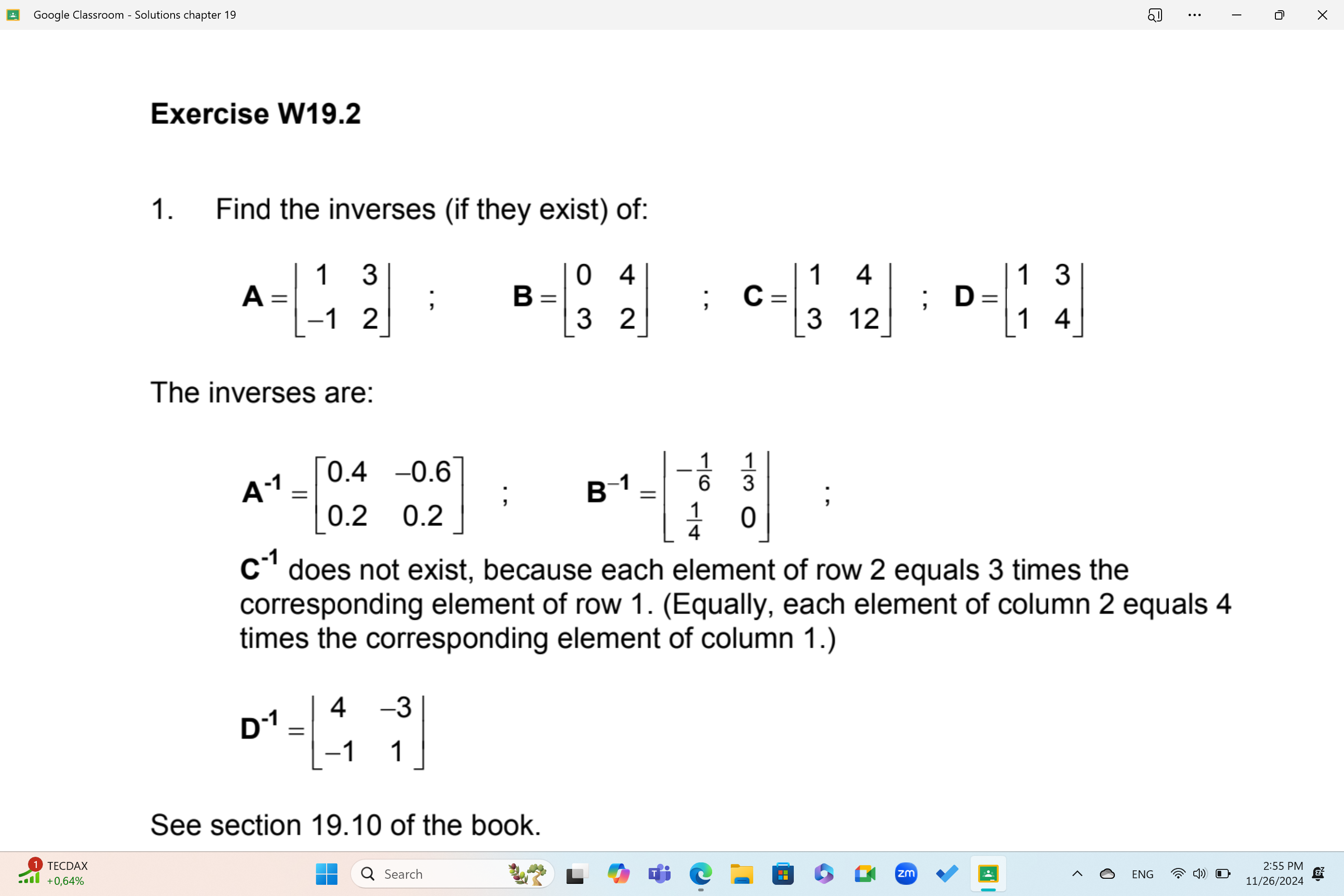Click the Exercise W19.2 heading
Screen dimensions: 1344x896
pyautogui.click(x=256, y=113)
